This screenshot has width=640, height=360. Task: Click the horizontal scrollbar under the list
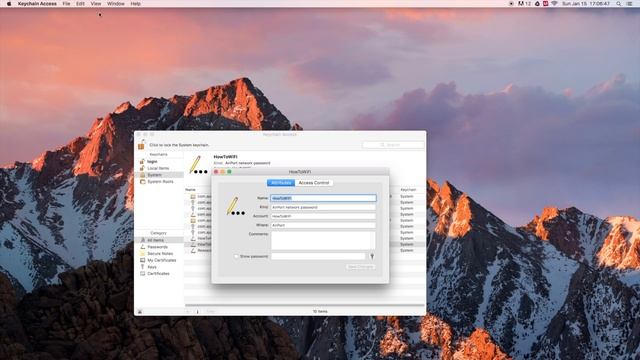pos(304,305)
